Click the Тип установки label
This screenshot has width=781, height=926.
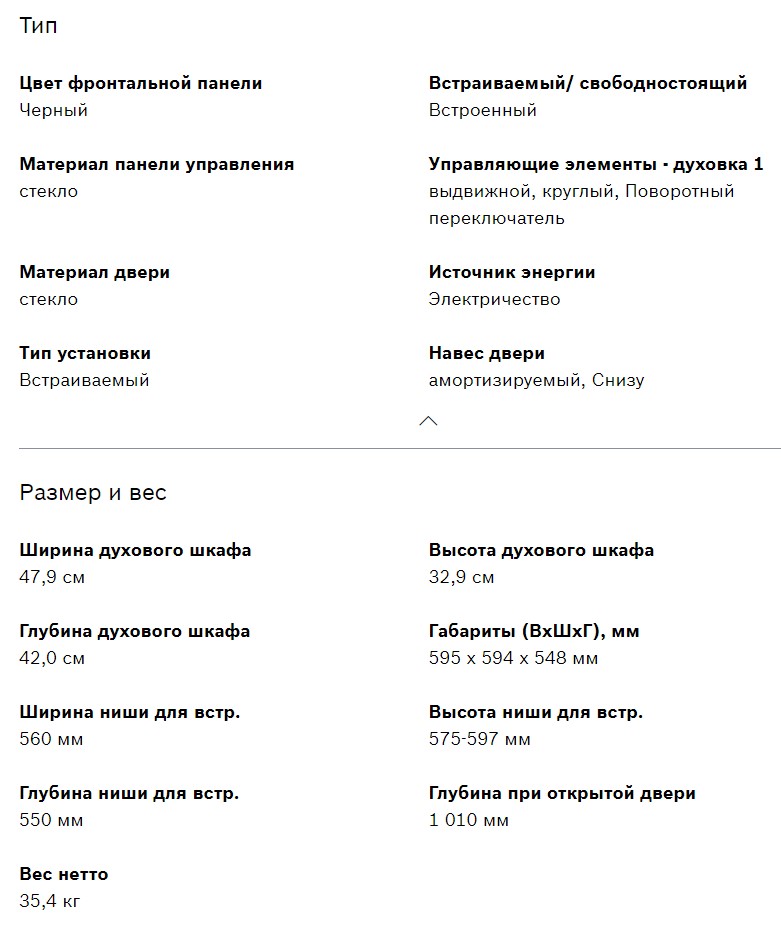[85, 353]
